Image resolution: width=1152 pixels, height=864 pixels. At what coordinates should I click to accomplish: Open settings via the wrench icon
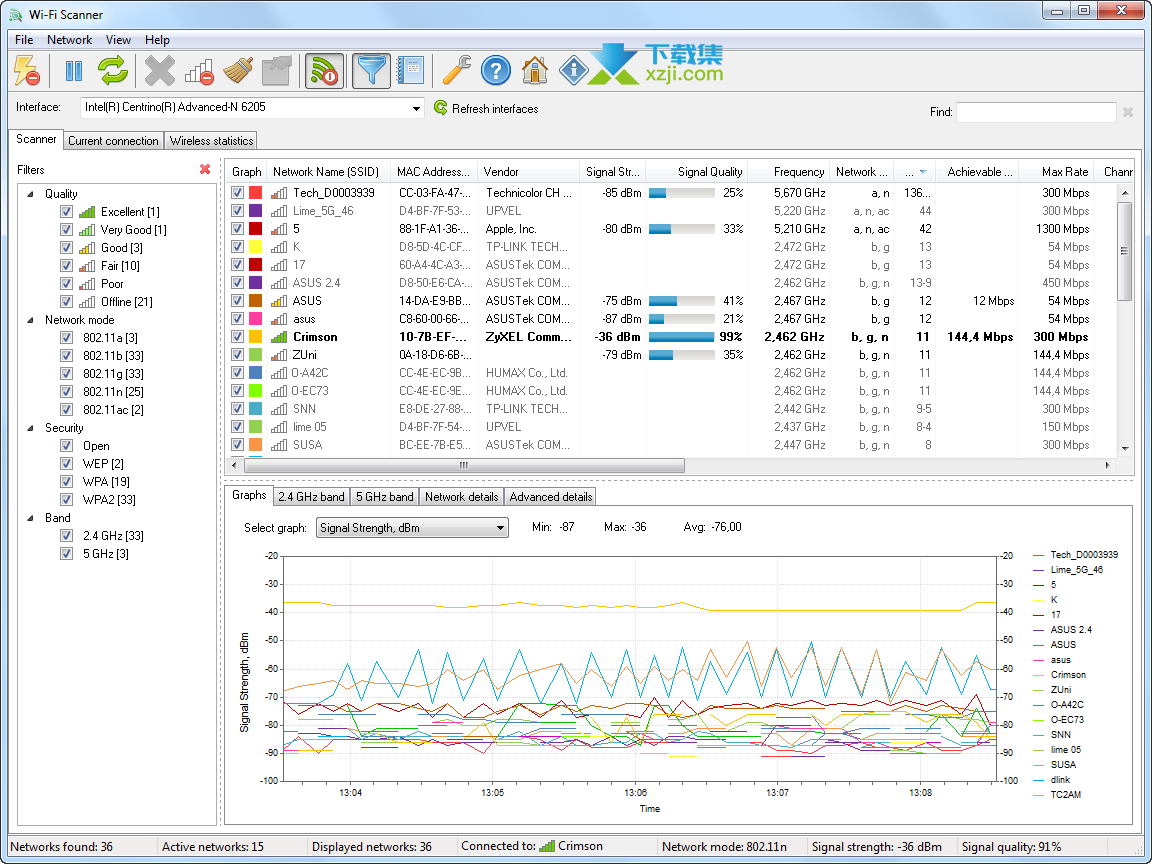coord(456,71)
